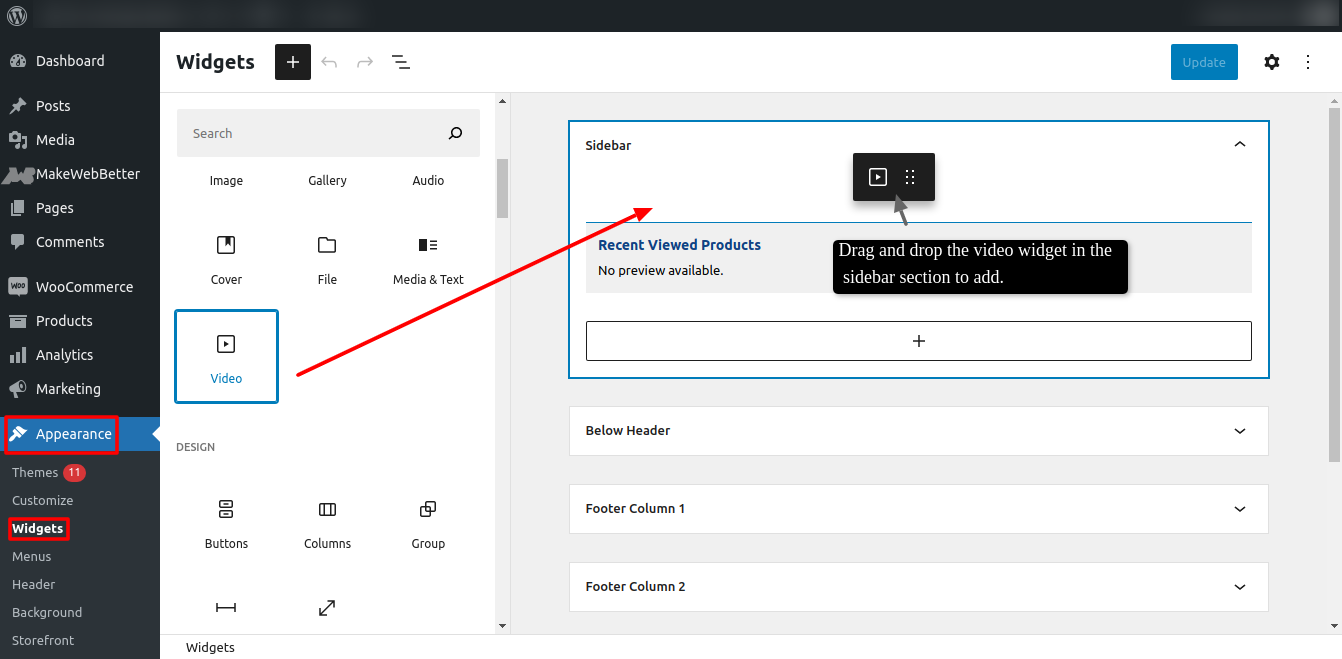This screenshot has width=1342, height=659.
Task: Expand Footer Column 1 section
Action: tap(1240, 509)
